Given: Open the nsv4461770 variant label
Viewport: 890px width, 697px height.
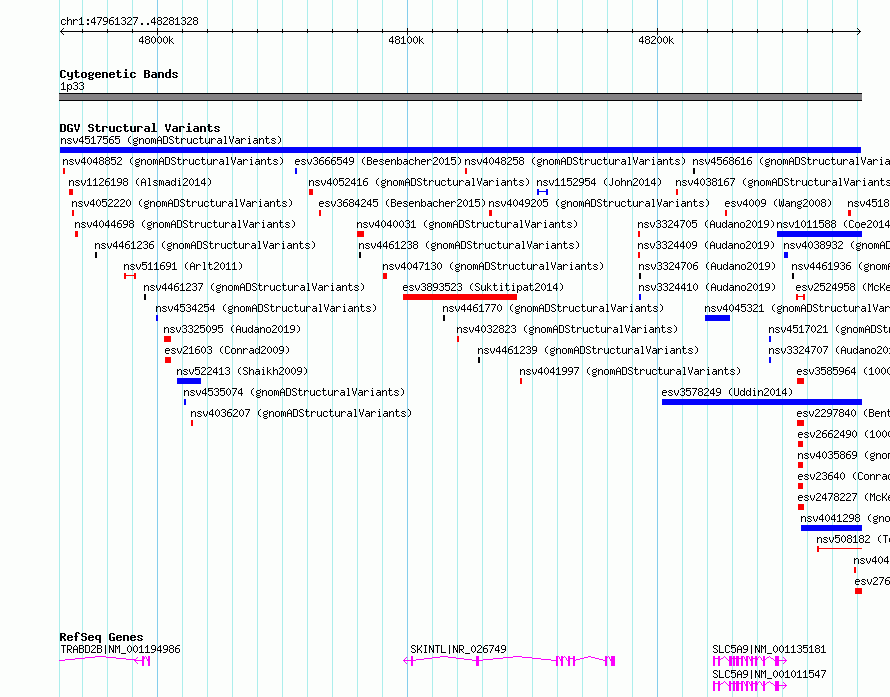Looking at the screenshot, I should 553,308.
